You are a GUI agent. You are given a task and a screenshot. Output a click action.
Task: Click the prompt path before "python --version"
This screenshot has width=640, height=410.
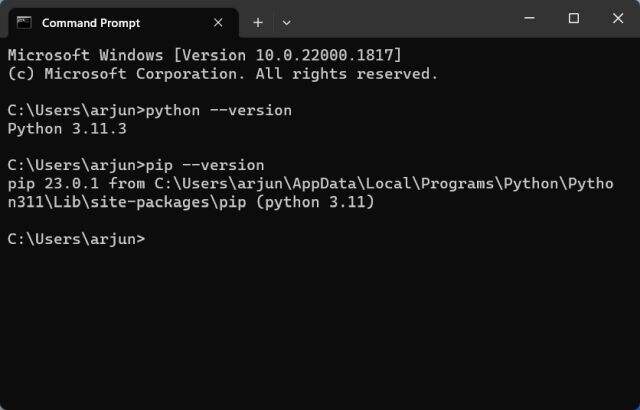tap(76, 110)
